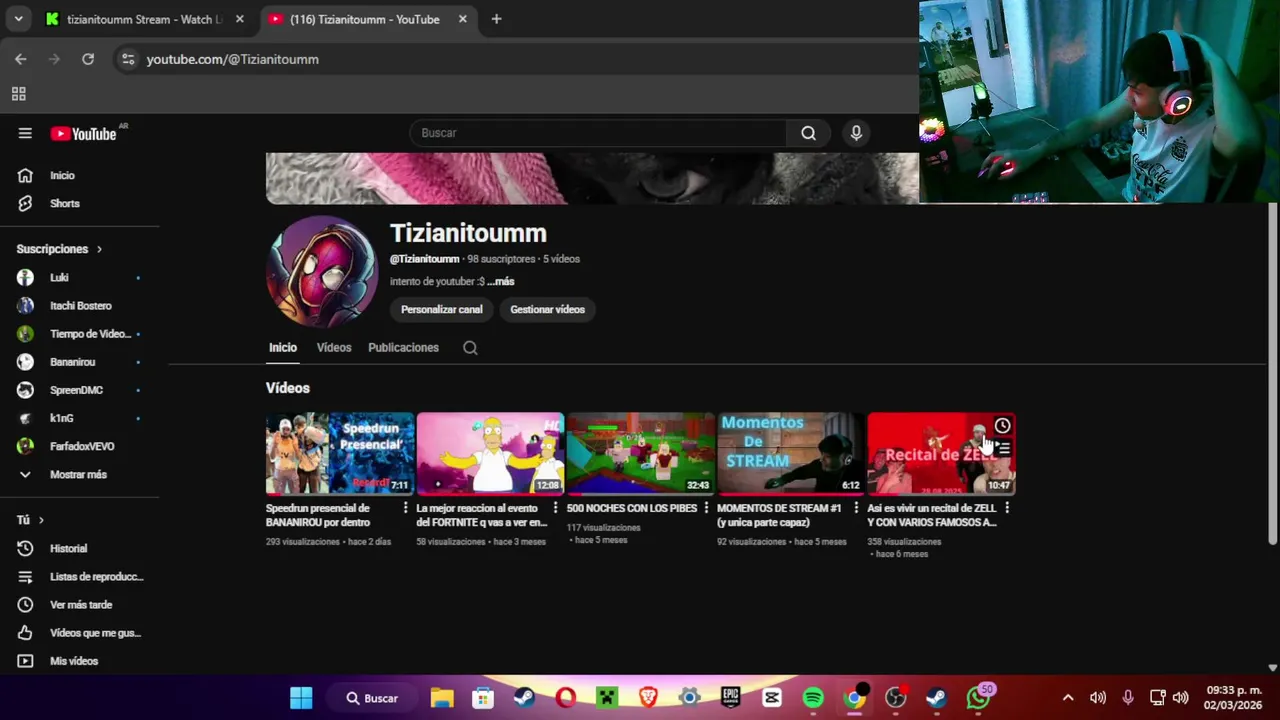Screen dimensions: 1280x720
Task: Open the Homer Simpson Fortnite reaction thumbnail
Action: [490, 453]
